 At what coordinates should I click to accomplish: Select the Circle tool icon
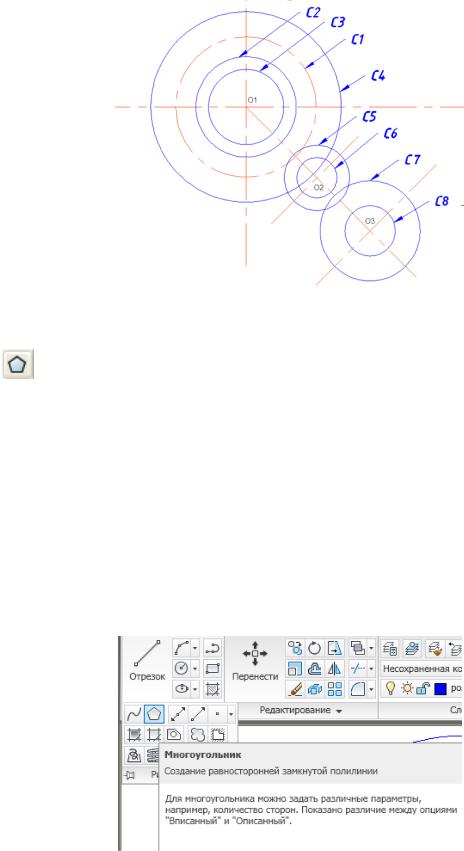tap(181, 668)
